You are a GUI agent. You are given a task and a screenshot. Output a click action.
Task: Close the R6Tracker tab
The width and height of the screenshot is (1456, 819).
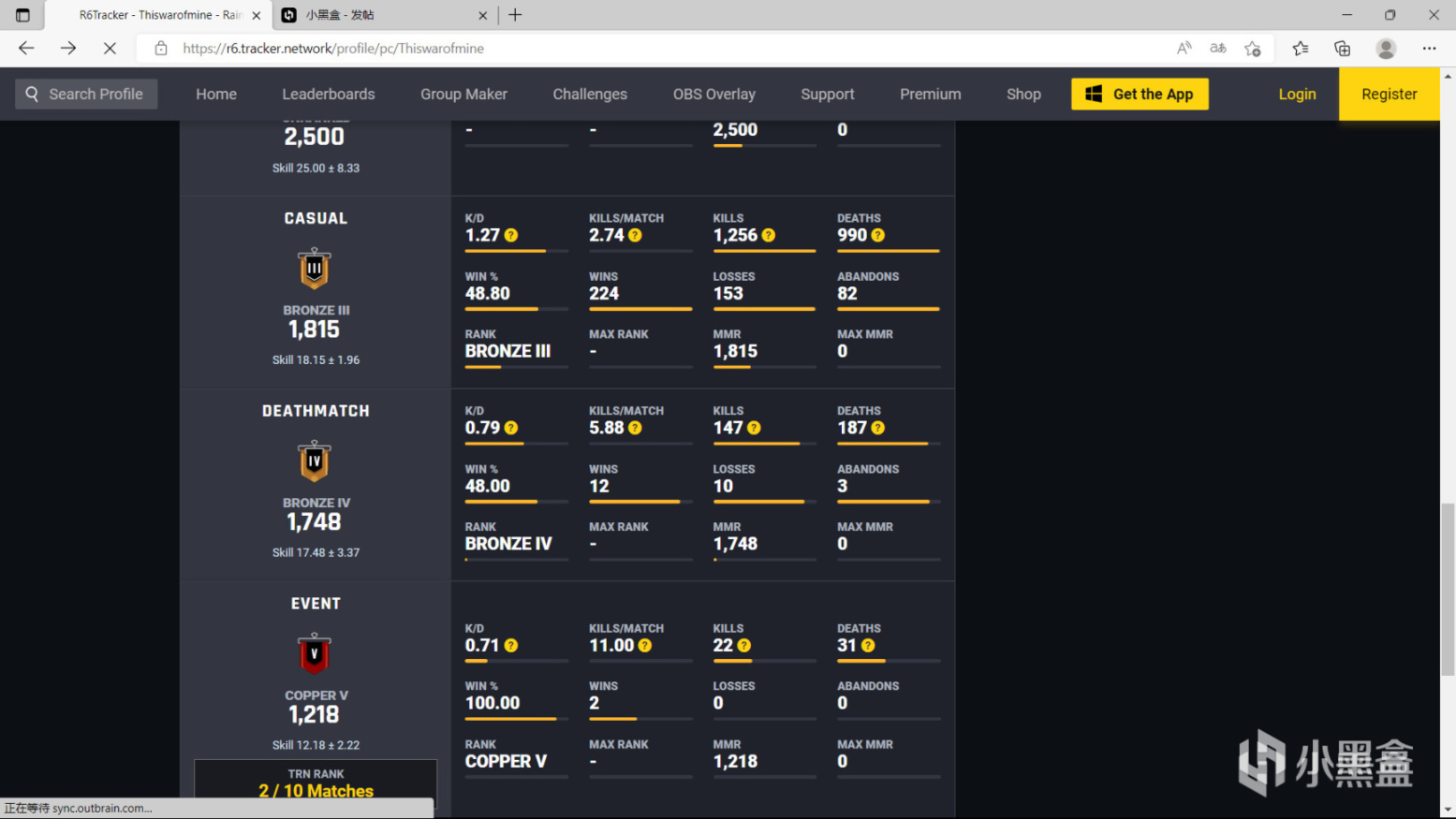point(257,15)
